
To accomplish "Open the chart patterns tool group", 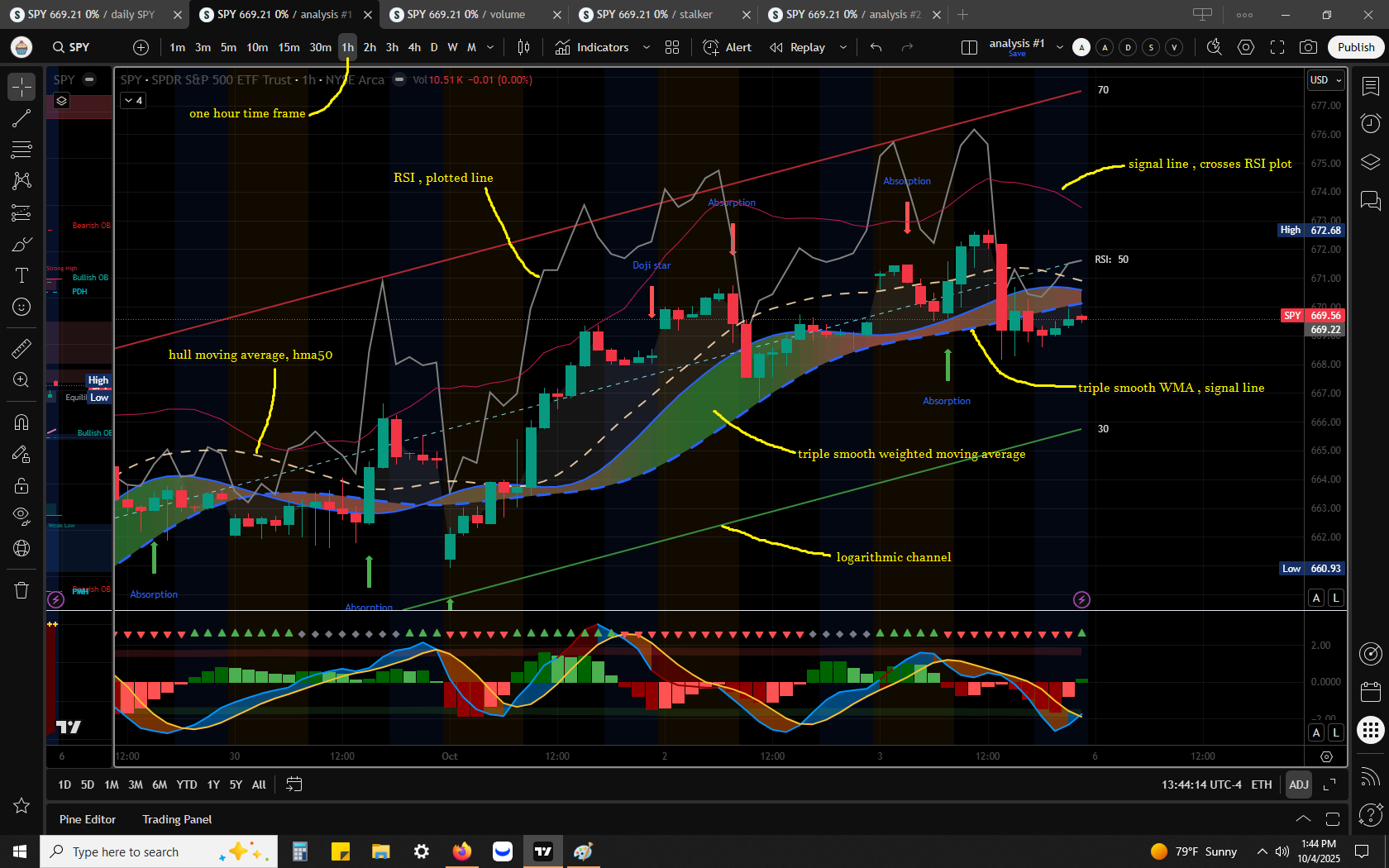I will [21, 180].
